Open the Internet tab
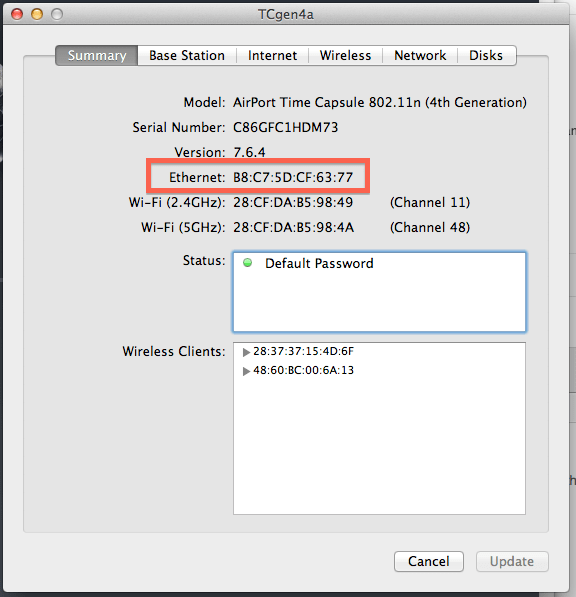Viewport: 576px width, 597px height. pos(272,56)
